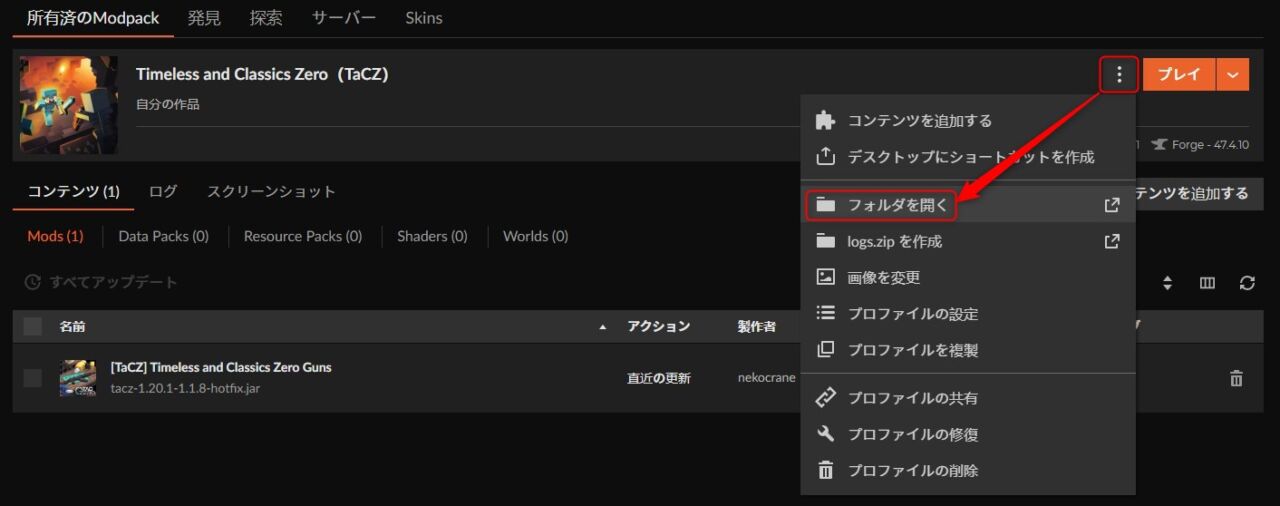Choose プロファイルを複製 menu entry
The image size is (1280, 506).
point(968,350)
